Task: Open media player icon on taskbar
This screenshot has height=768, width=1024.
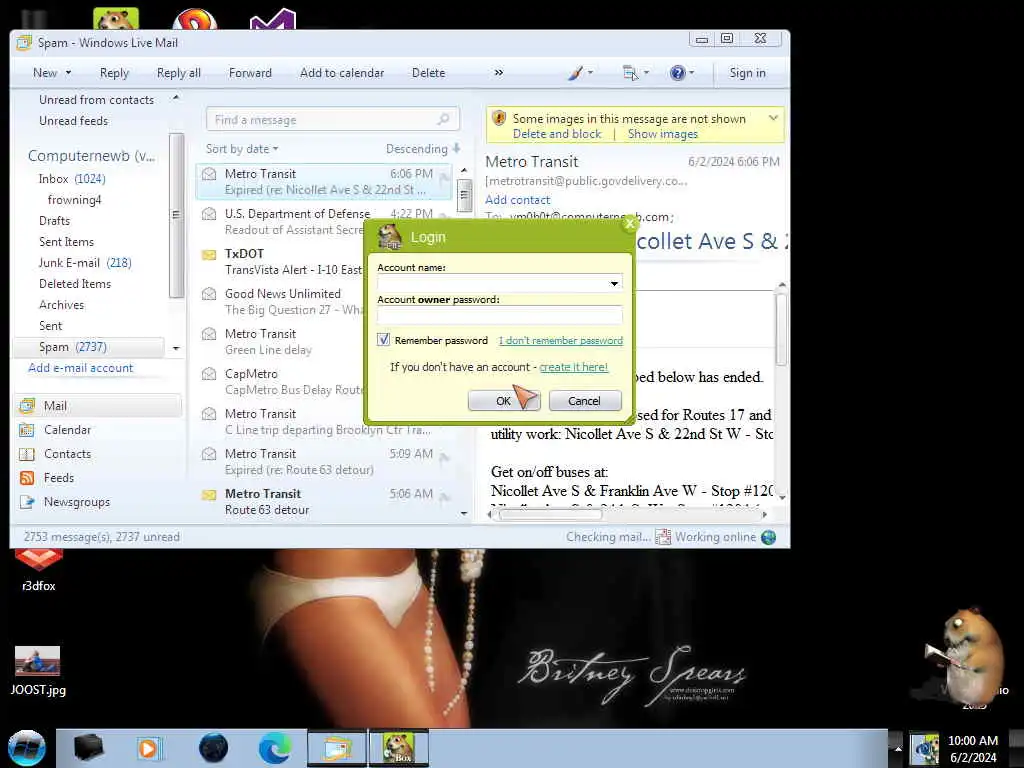Action: [x=148, y=748]
